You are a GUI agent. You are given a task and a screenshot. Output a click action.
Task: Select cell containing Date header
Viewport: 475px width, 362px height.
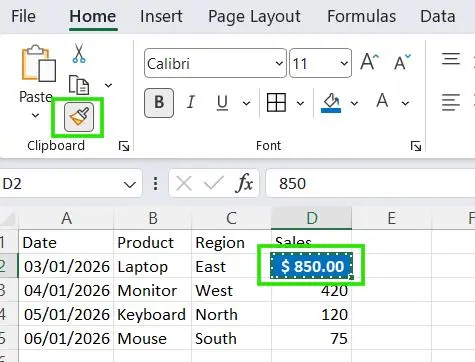(66, 242)
